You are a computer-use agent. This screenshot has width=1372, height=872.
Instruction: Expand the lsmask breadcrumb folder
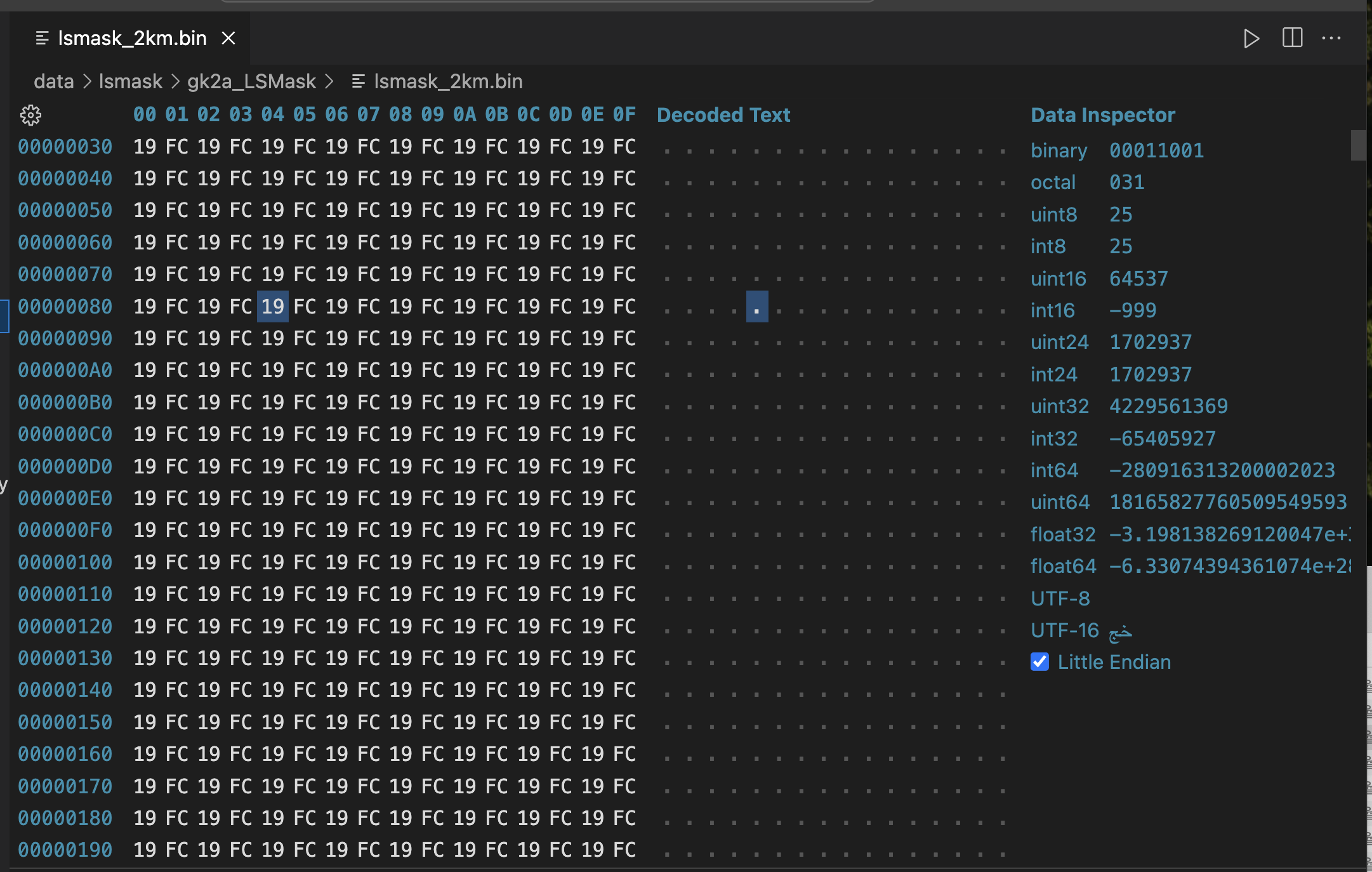131,82
